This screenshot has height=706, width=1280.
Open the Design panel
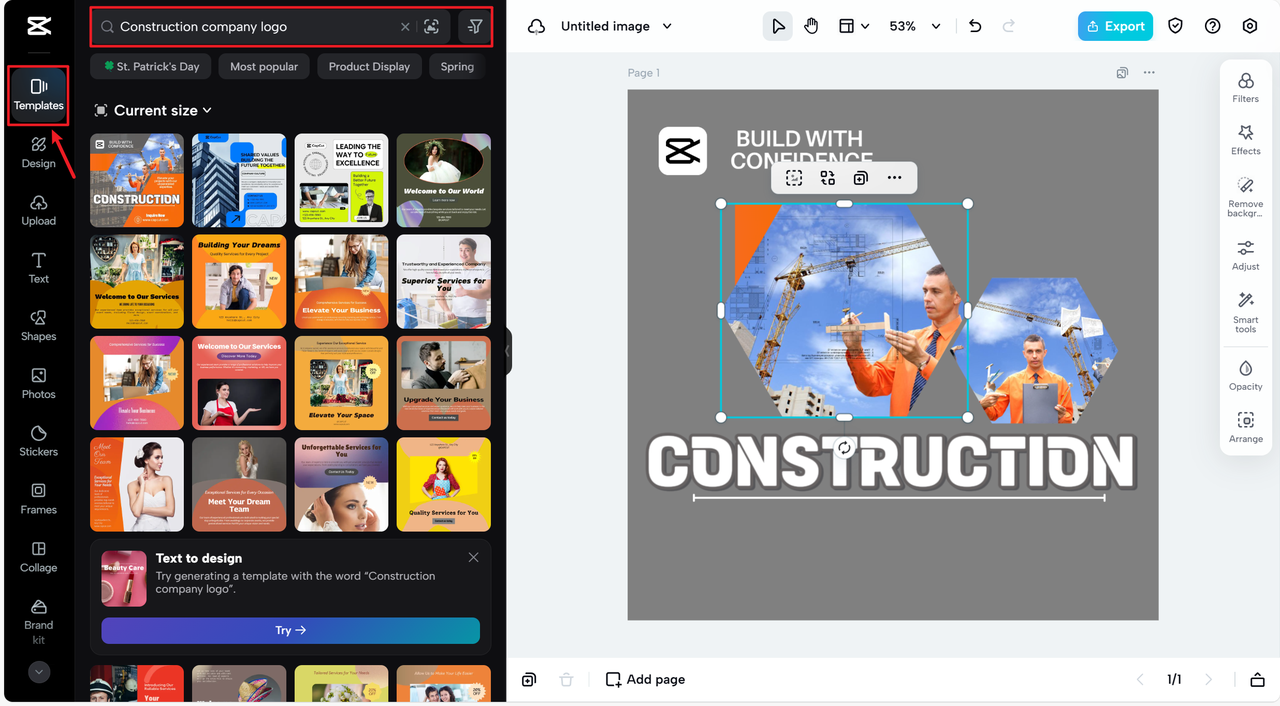pyautogui.click(x=39, y=152)
